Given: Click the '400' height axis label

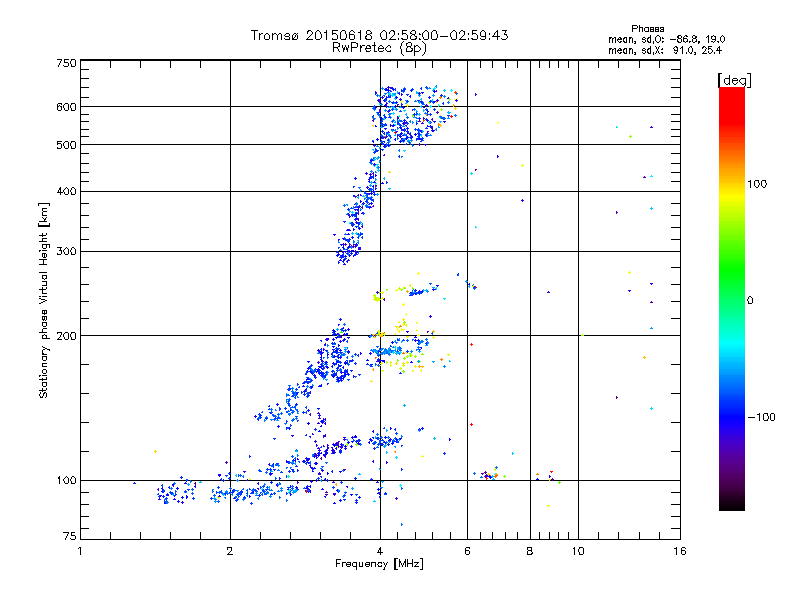Looking at the screenshot, I should pos(67,191).
